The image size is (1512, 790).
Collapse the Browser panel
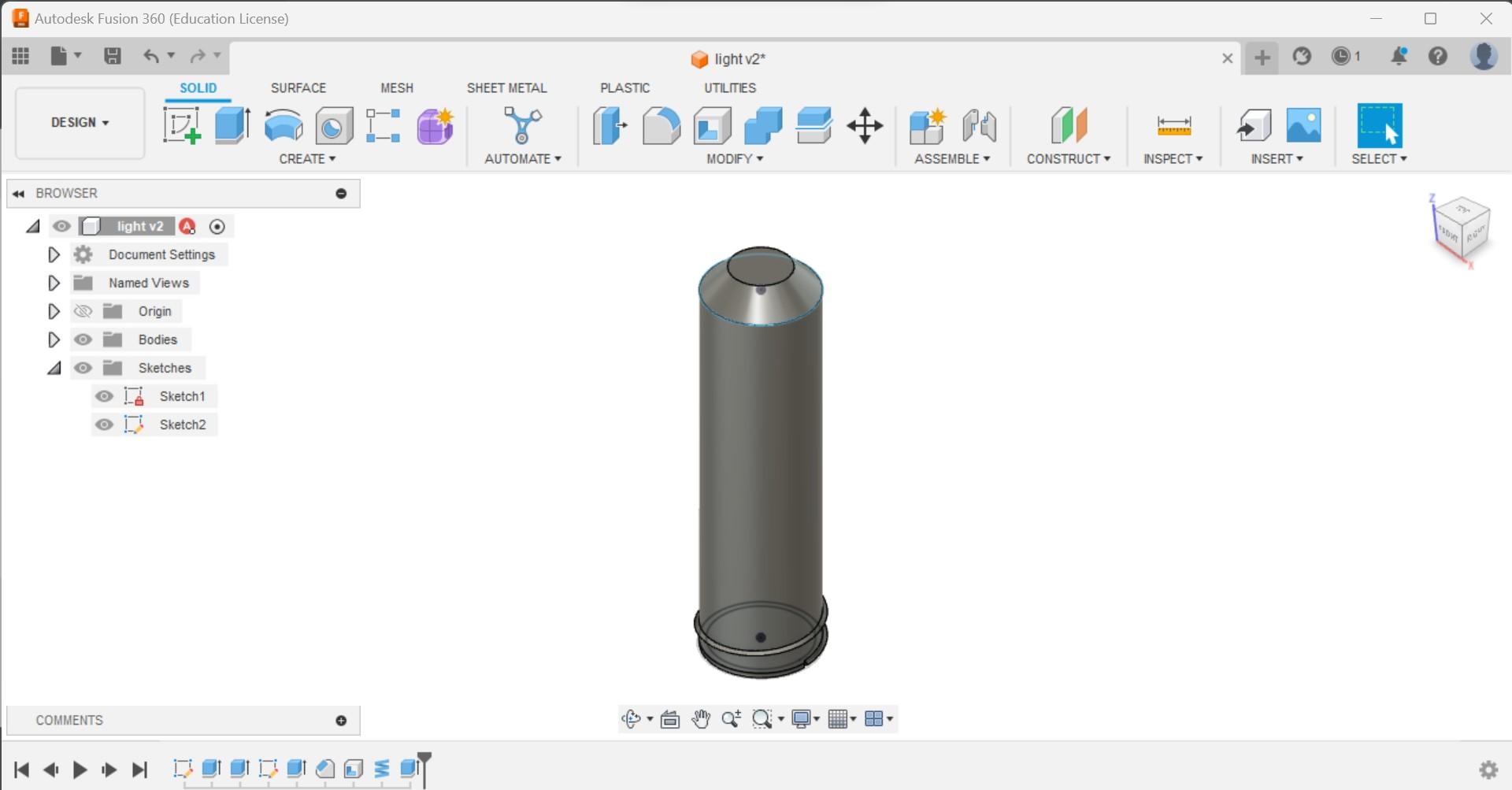point(18,193)
